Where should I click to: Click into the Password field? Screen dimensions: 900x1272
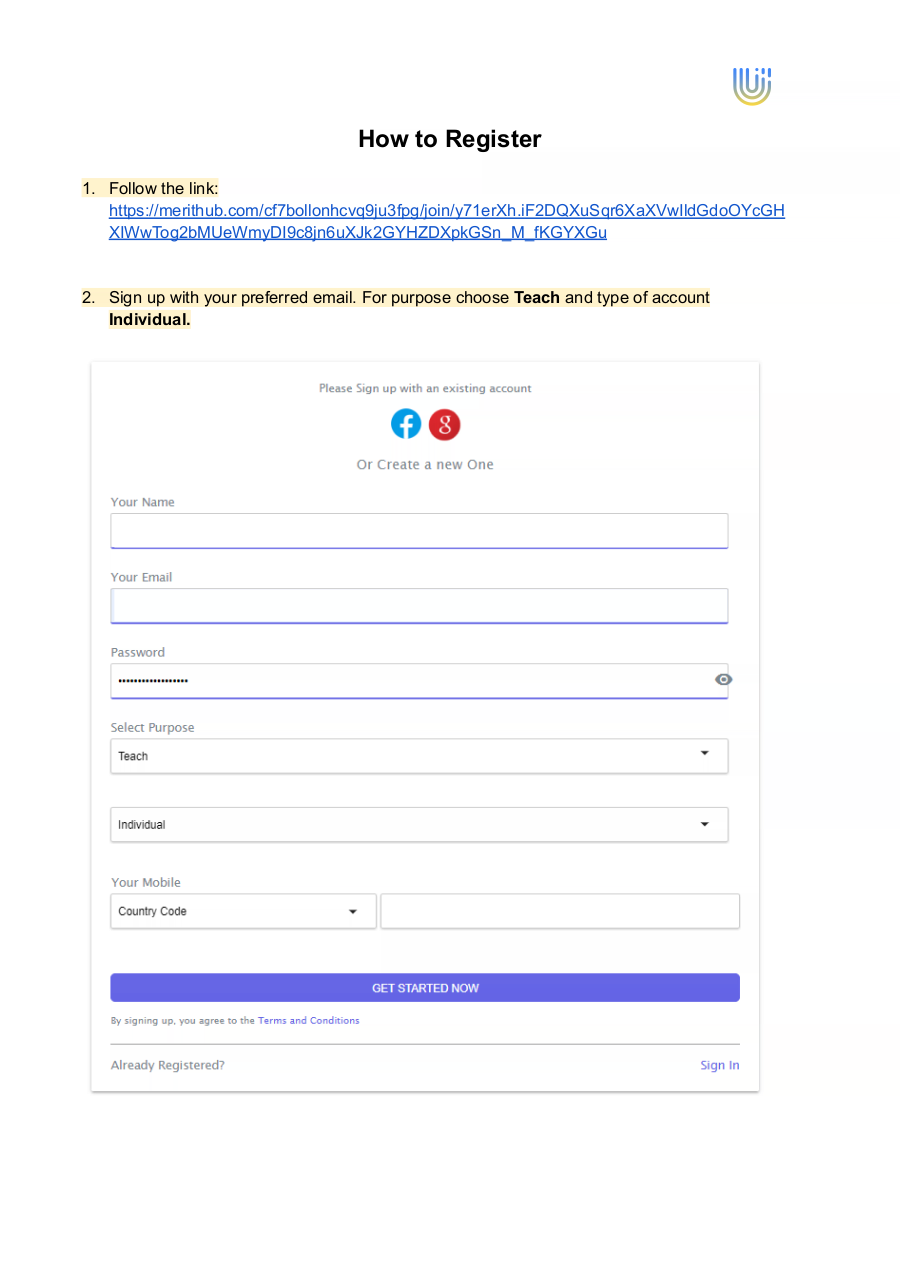pos(410,681)
